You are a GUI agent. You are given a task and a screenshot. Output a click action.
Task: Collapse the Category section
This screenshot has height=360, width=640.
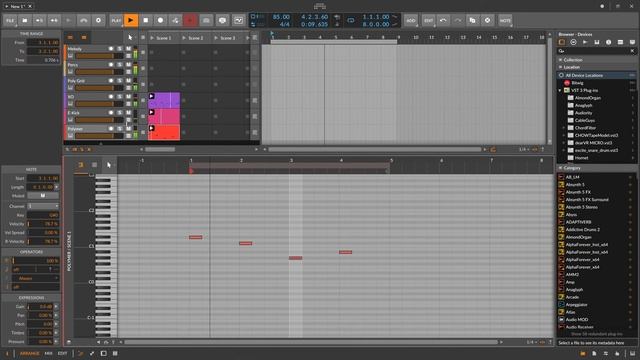point(560,168)
